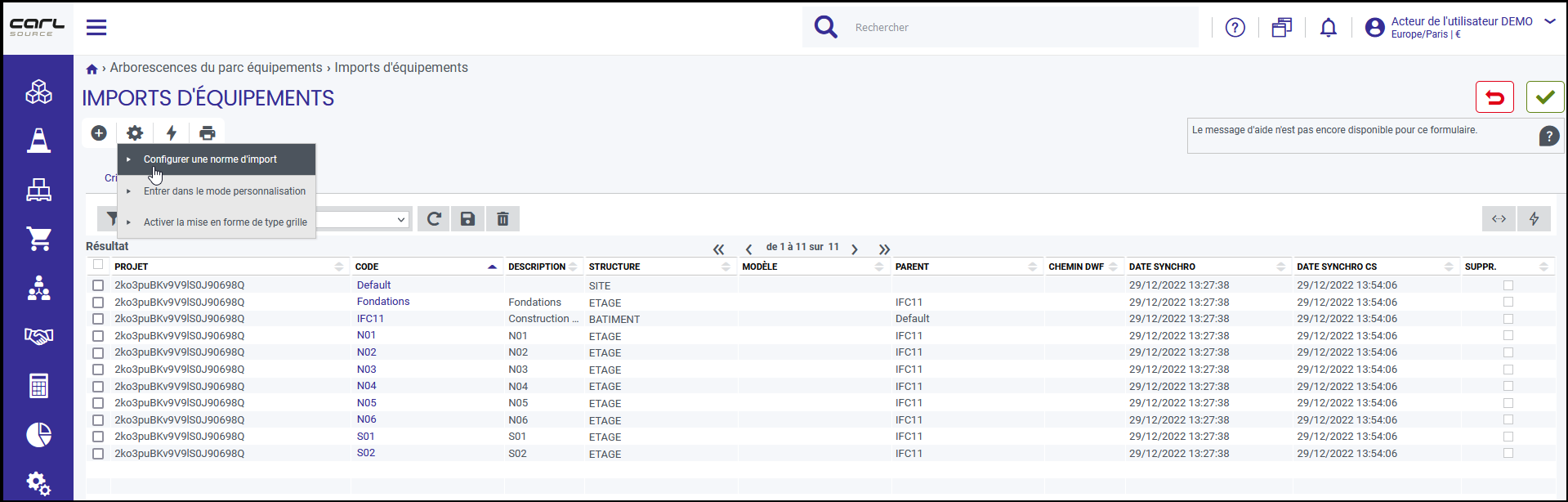The image size is (1568, 502).
Task: Open the filter selection combo box
Action: click(x=361, y=219)
